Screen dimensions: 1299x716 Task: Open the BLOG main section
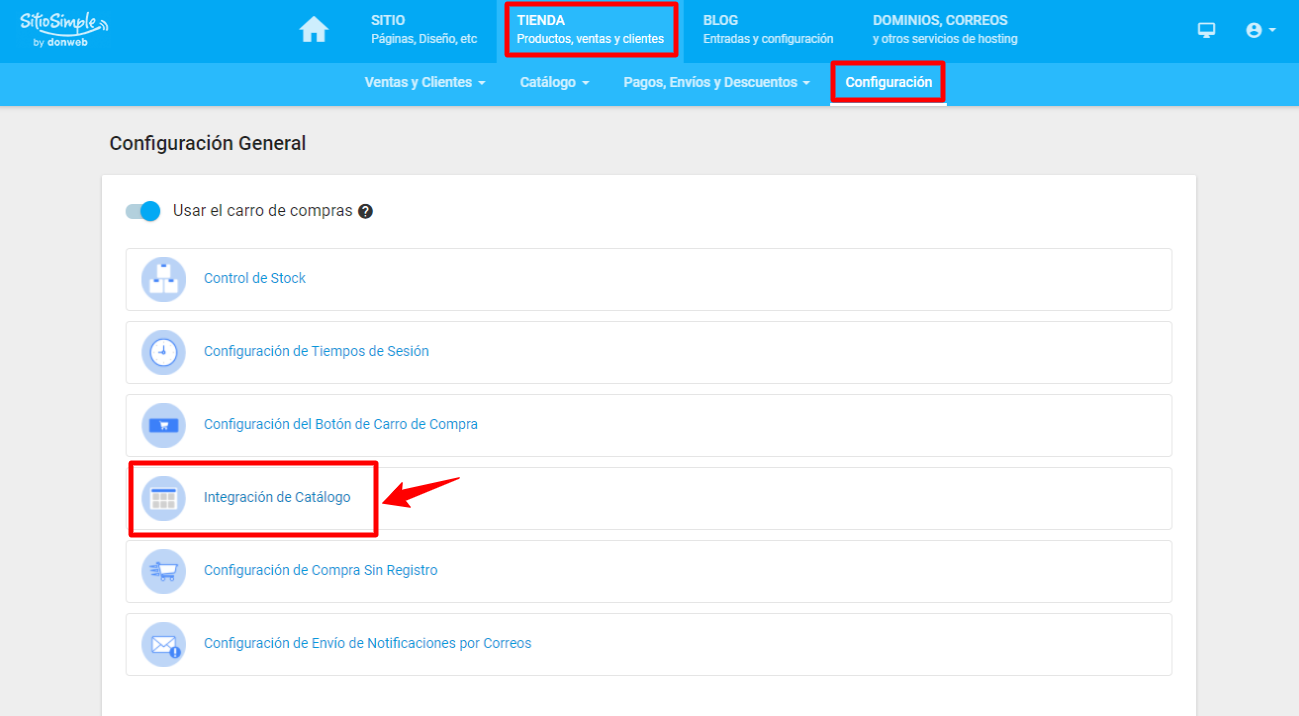pos(768,30)
